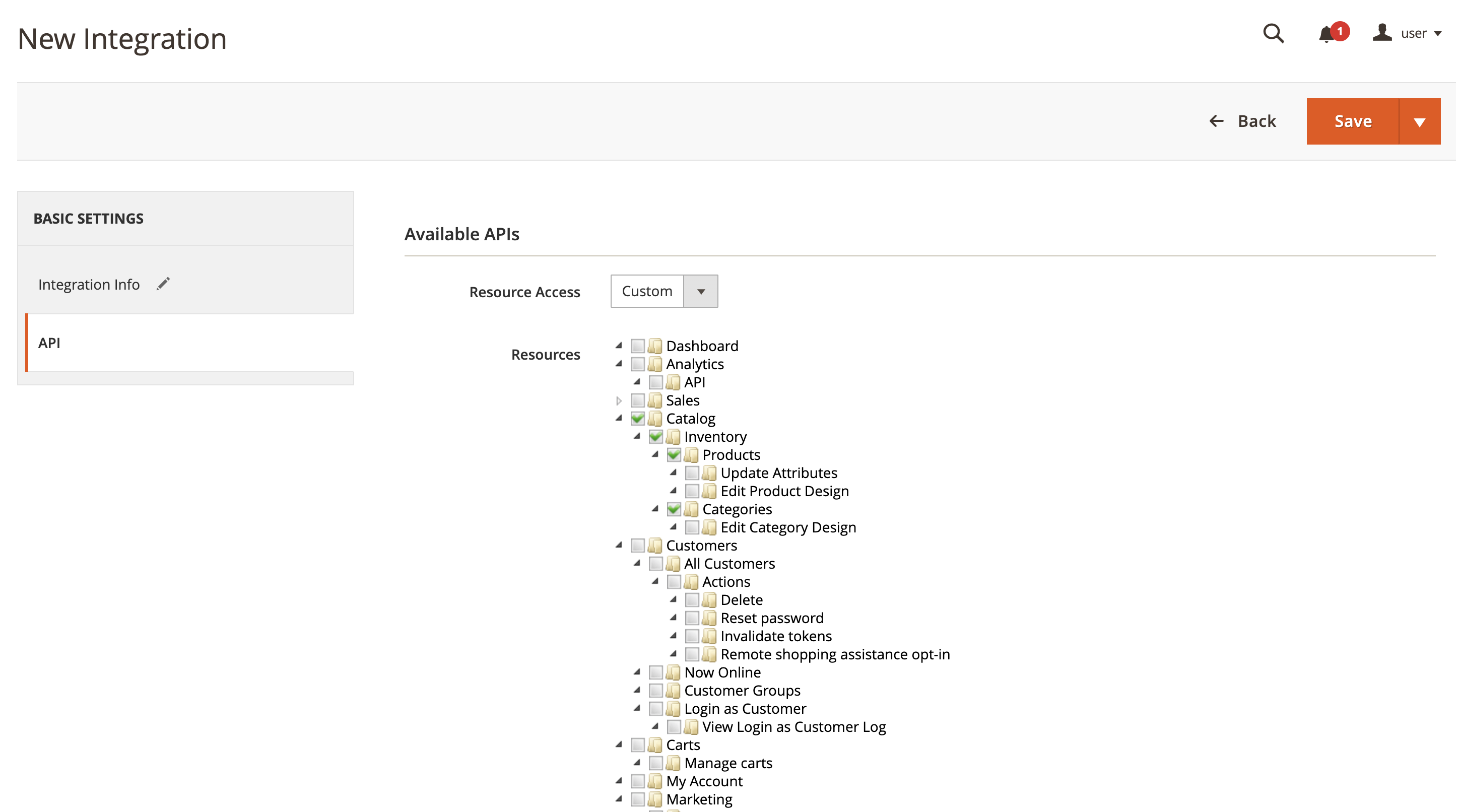Open the Integration Info tab

(185, 284)
